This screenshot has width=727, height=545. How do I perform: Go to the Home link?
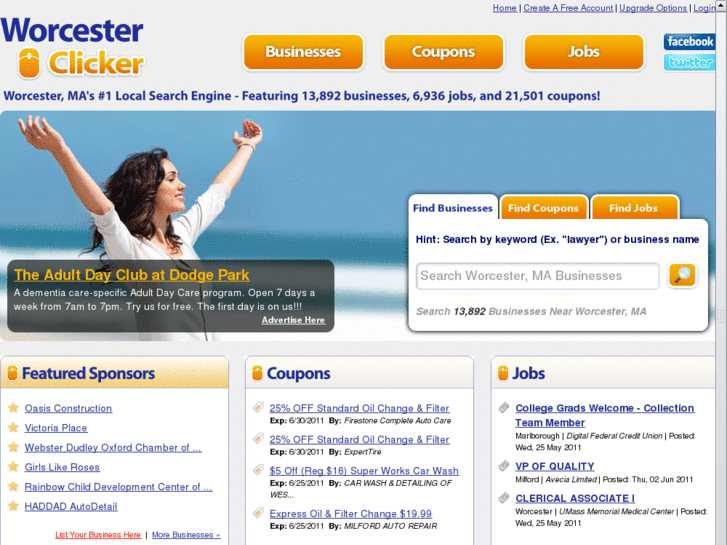[504, 8]
